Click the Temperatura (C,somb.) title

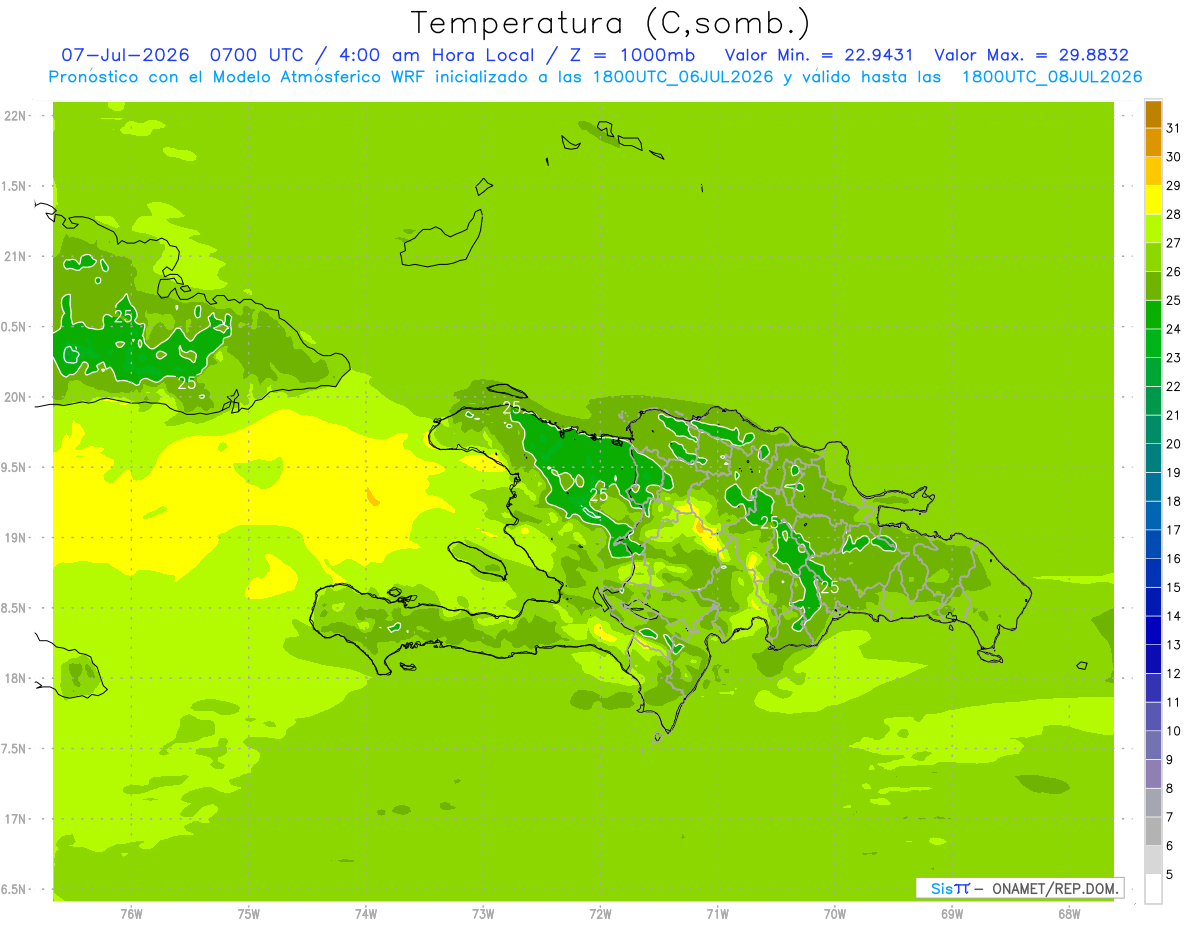pos(610,22)
